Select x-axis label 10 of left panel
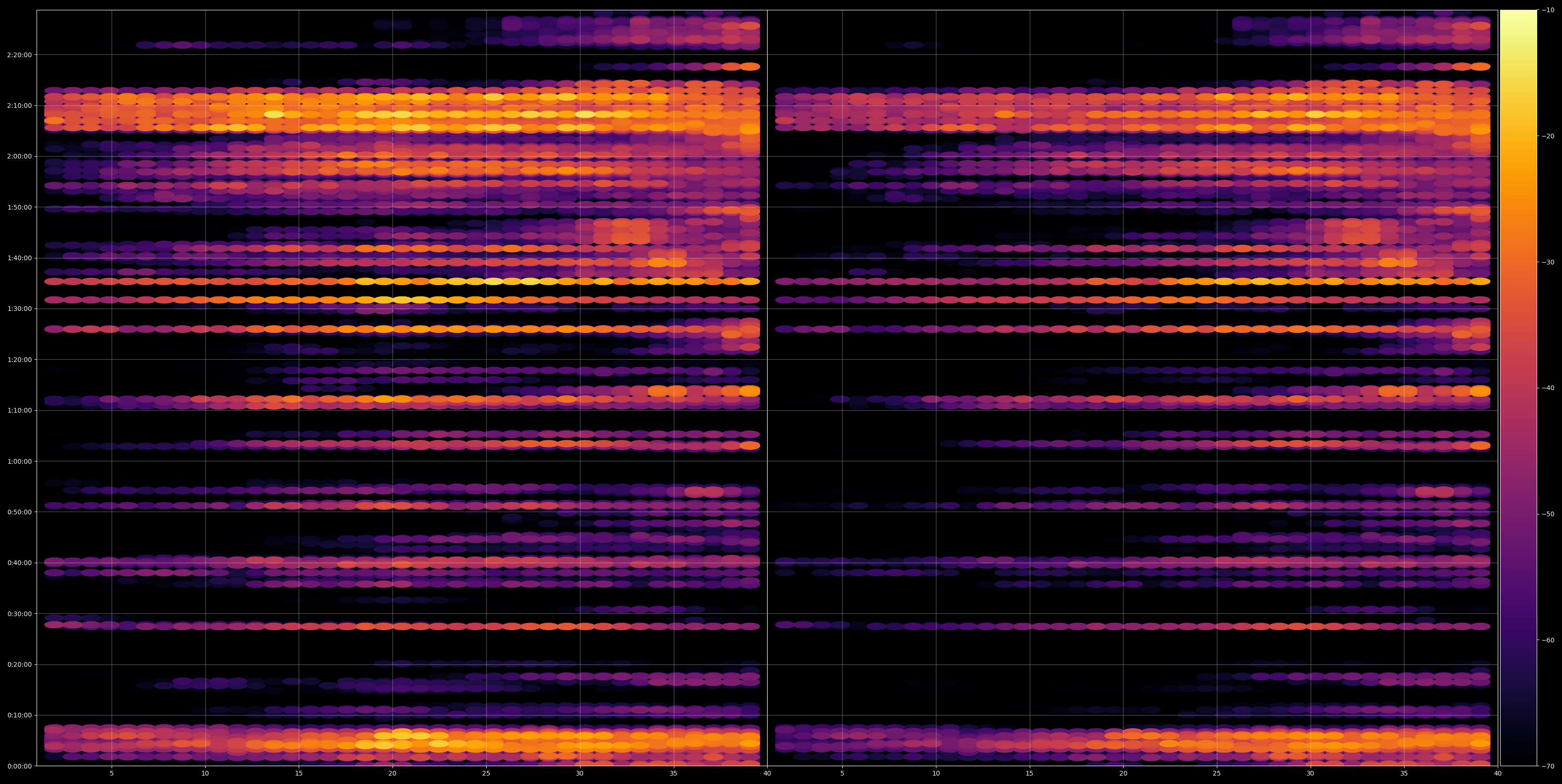The width and height of the screenshot is (1562, 784). pyautogui.click(x=205, y=774)
